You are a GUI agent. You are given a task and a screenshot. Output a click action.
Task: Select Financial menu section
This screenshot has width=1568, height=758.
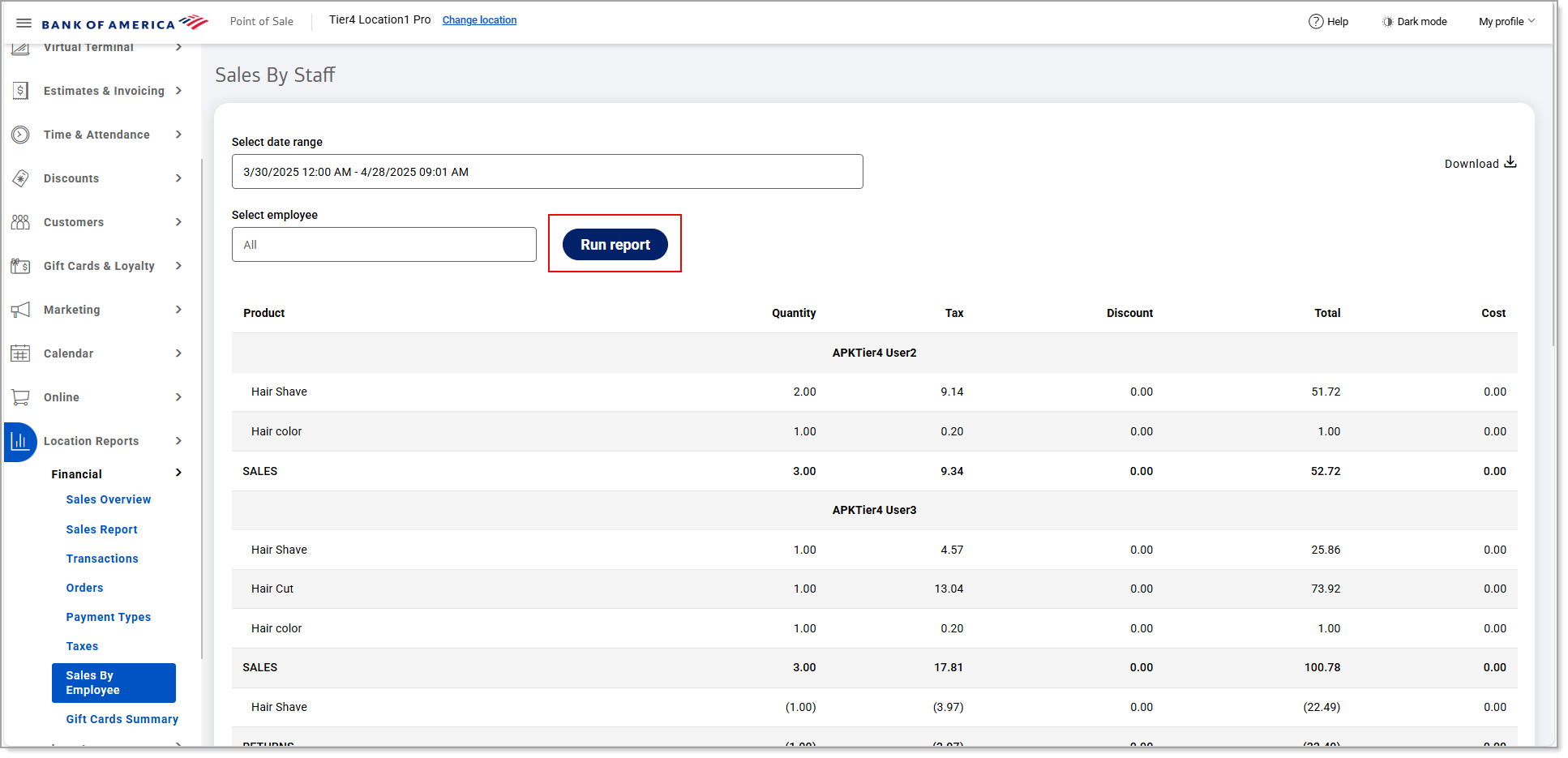click(x=77, y=474)
